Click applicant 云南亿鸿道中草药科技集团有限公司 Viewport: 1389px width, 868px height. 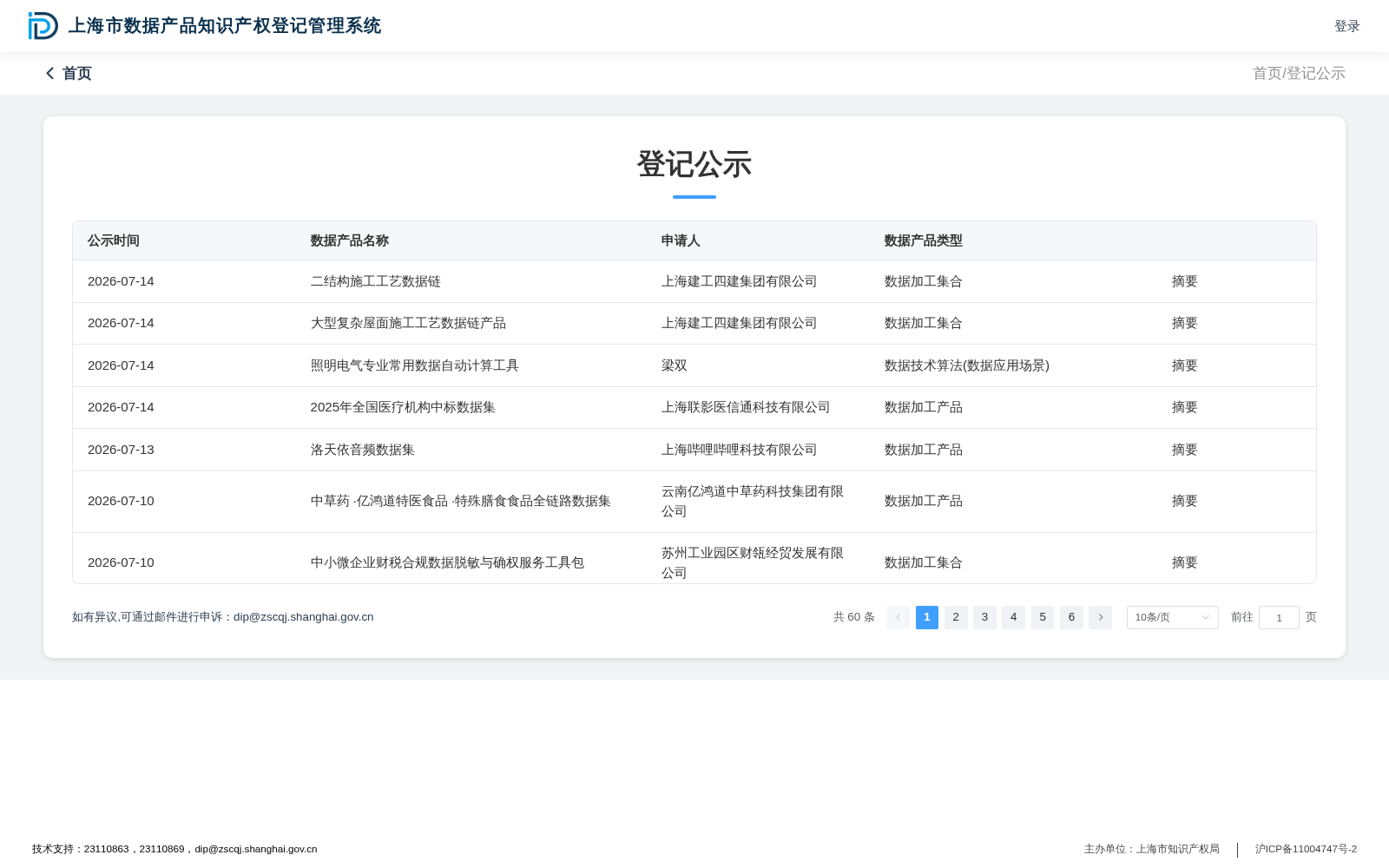point(753,501)
